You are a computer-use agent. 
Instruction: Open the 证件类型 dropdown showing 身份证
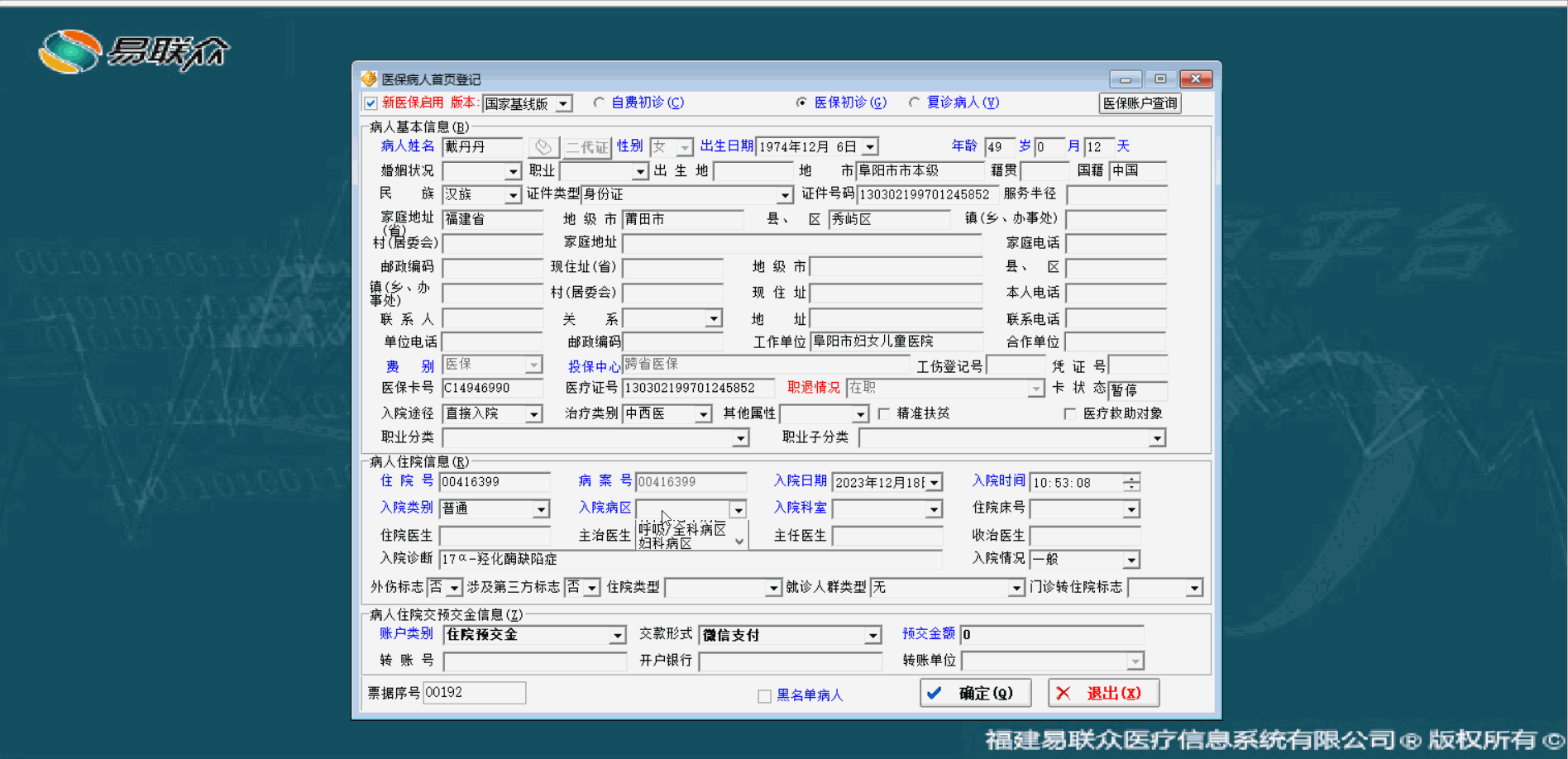coord(785,195)
